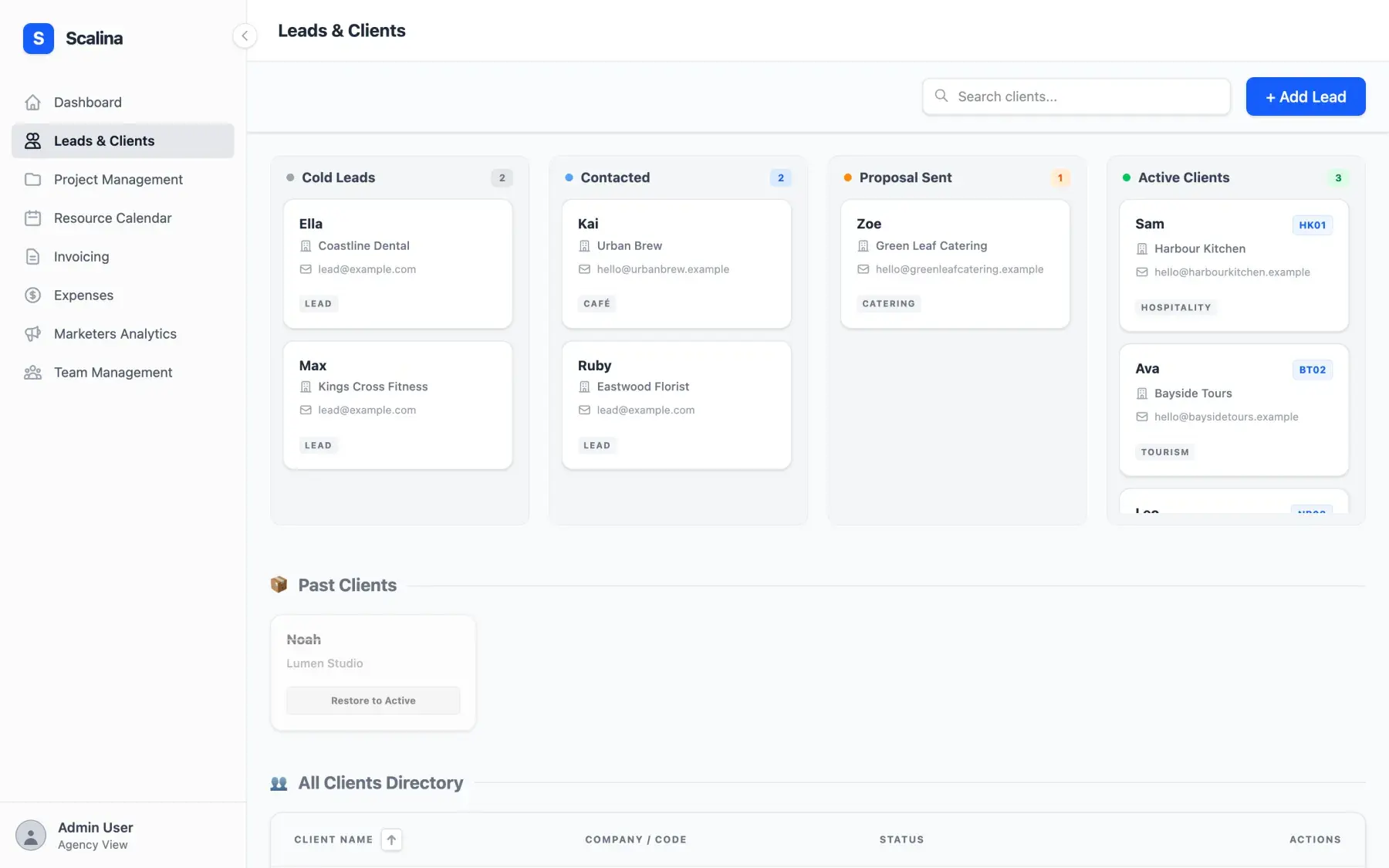The height and width of the screenshot is (868, 1389).
Task: Click the CAFÉ tag on Kai's card
Action: [596, 304]
